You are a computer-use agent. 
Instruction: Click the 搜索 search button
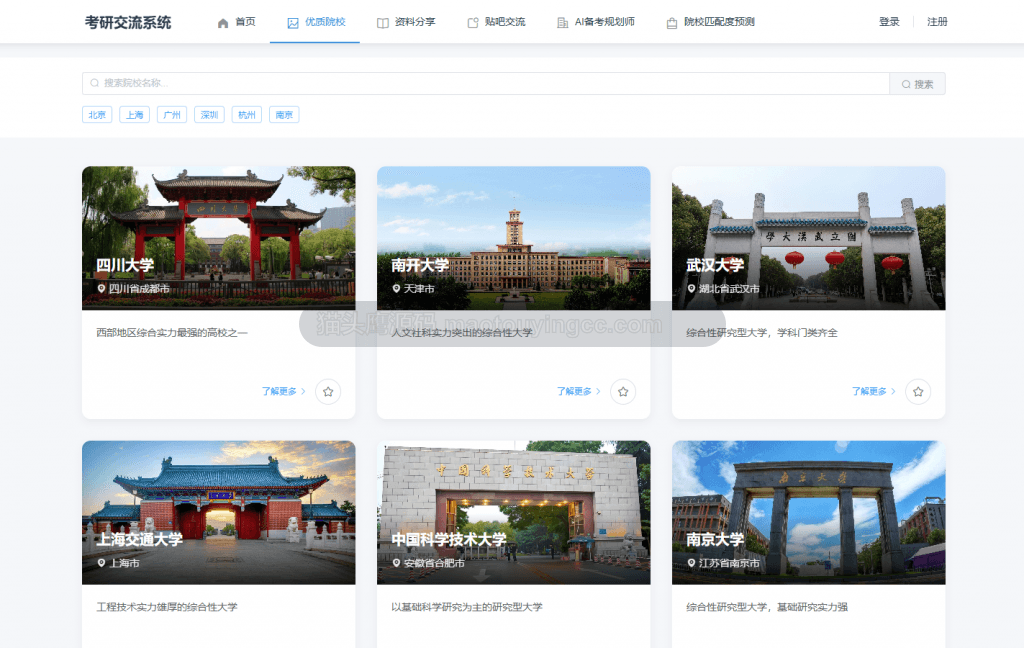coord(918,84)
